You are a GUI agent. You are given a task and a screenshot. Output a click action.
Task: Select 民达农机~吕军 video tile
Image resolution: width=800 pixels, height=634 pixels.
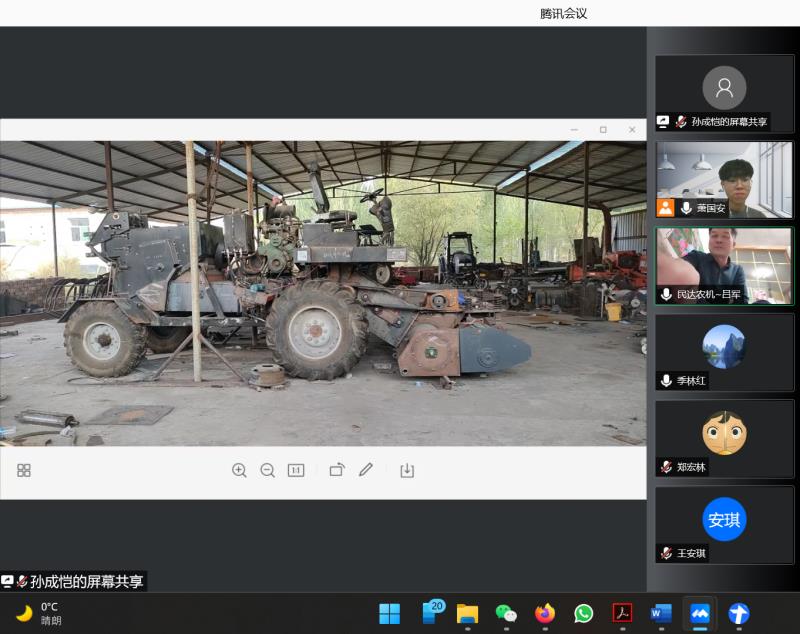coord(724,264)
